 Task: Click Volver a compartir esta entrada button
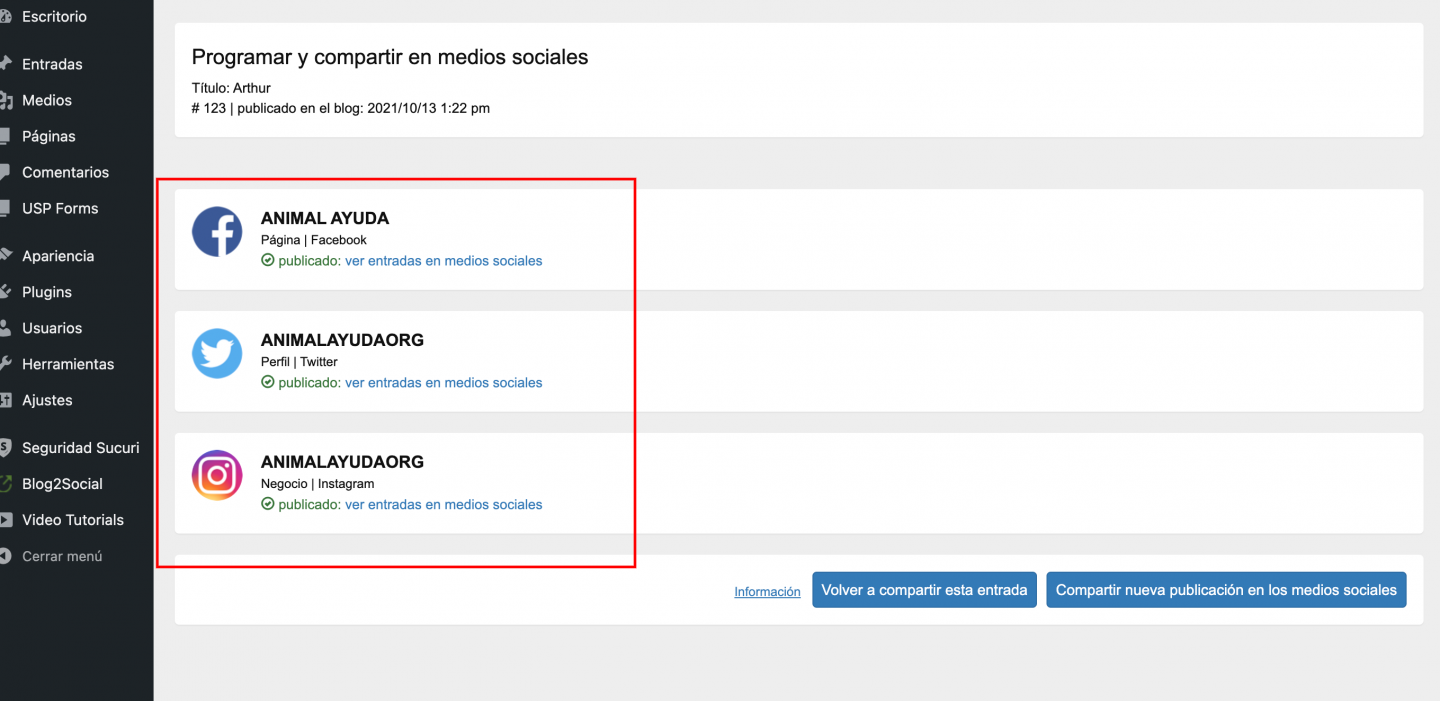click(924, 590)
